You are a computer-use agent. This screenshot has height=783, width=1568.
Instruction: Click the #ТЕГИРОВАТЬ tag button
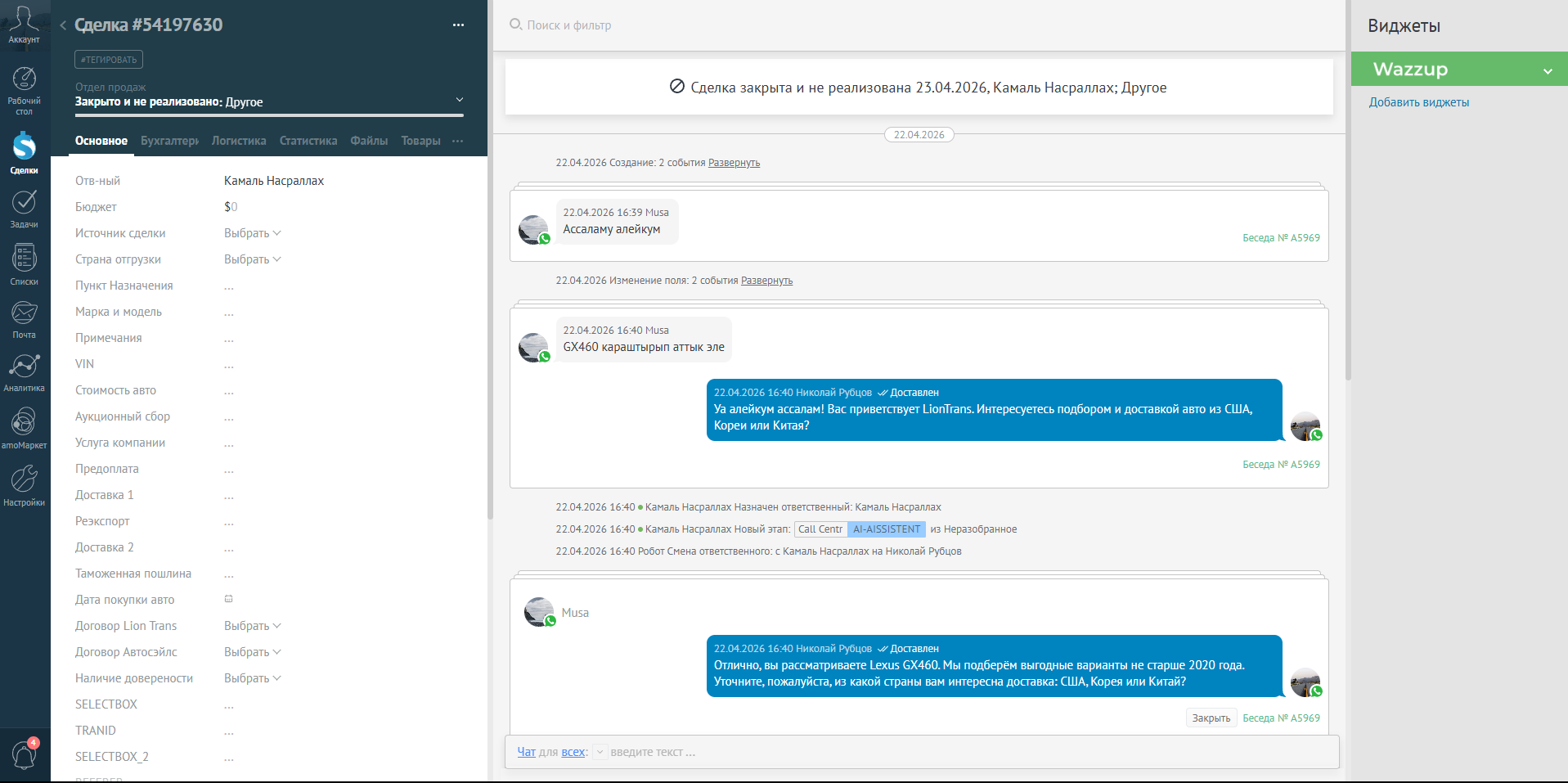pyautogui.click(x=109, y=60)
